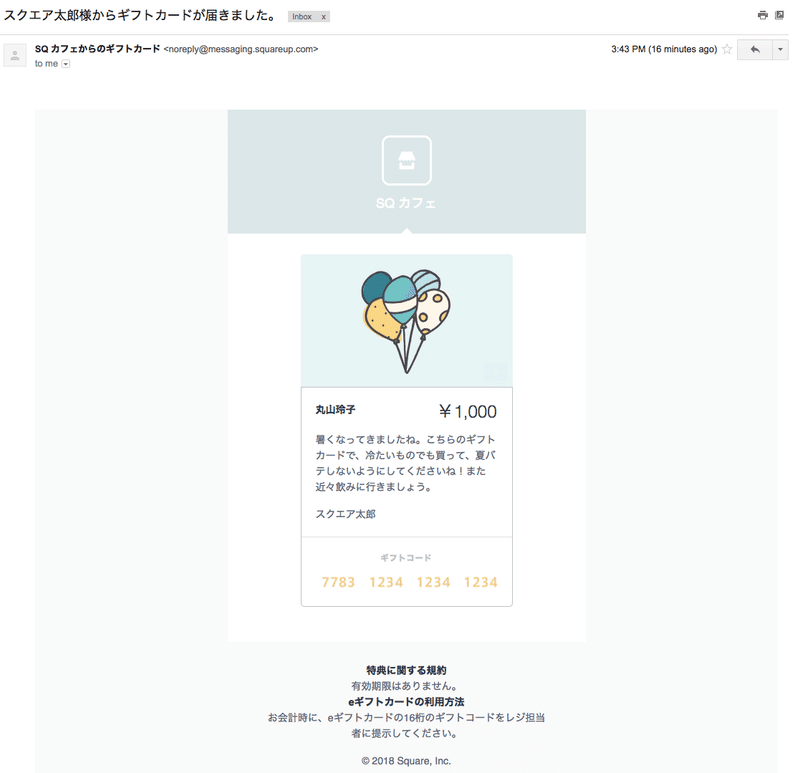Image resolution: width=800 pixels, height=773 pixels.
Task: Click the gift code 7783 1234 1234 1234
Action: [x=409, y=582]
